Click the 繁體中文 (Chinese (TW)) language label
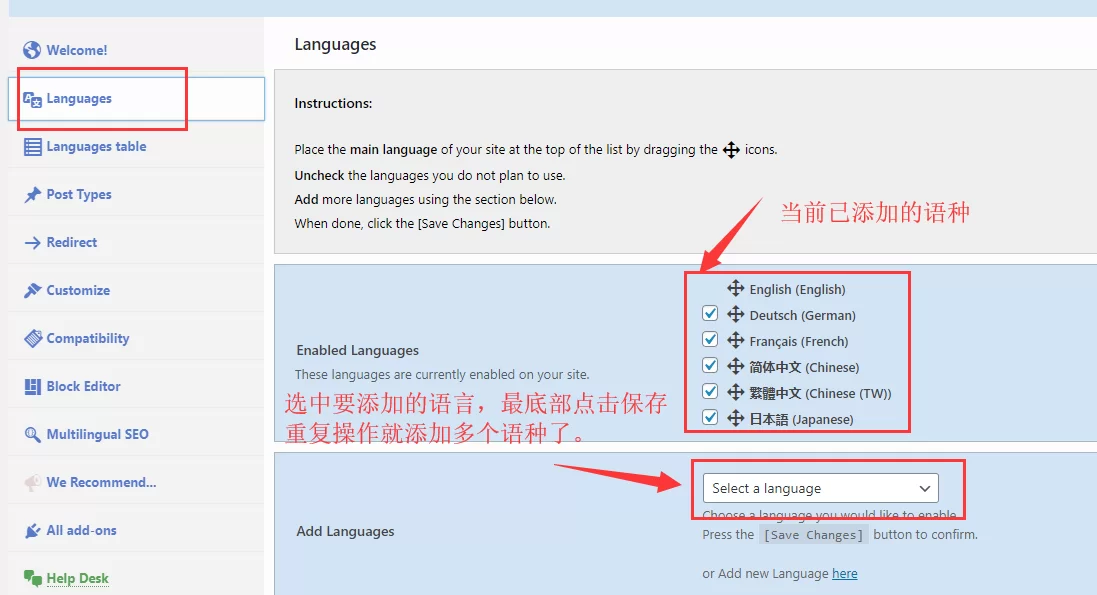Viewport: 1097px width, 595px height. pyautogui.click(x=821, y=393)
